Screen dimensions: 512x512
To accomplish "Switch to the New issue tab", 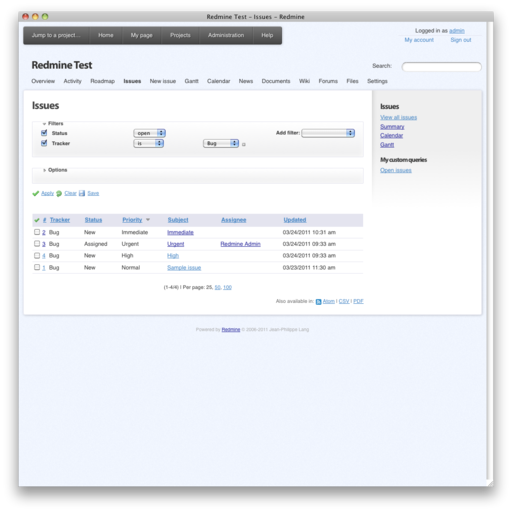I will pyautogui.click(x=163, y=81).
